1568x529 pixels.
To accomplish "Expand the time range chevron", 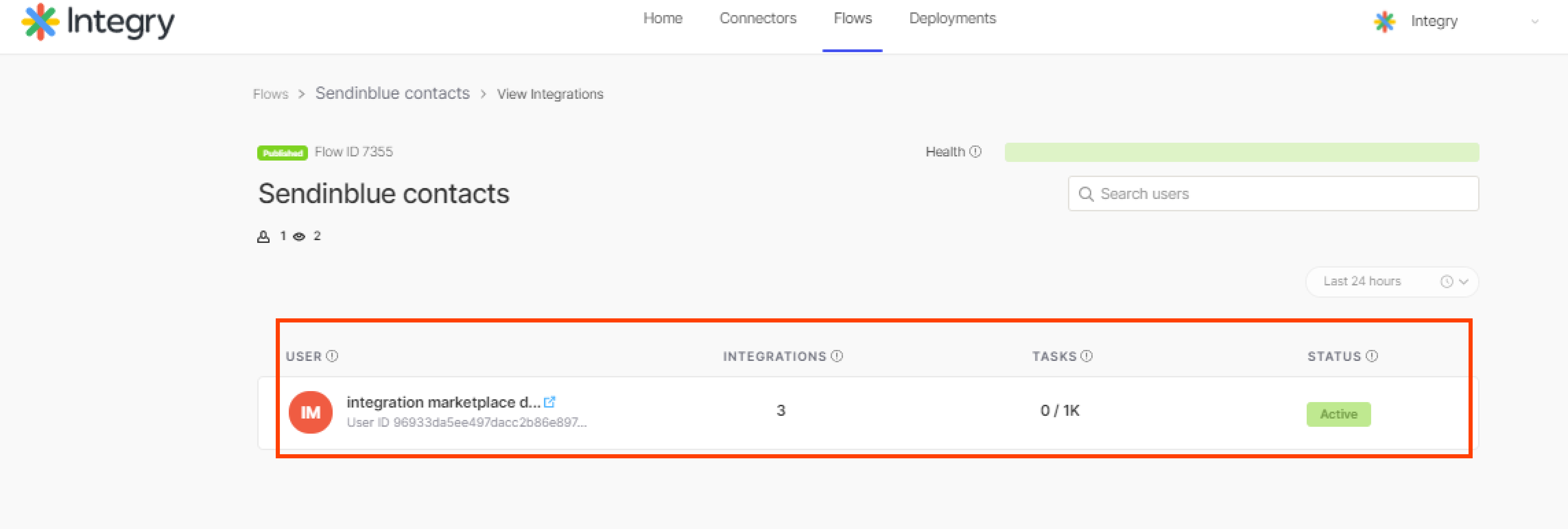I will coord(1464,281).
